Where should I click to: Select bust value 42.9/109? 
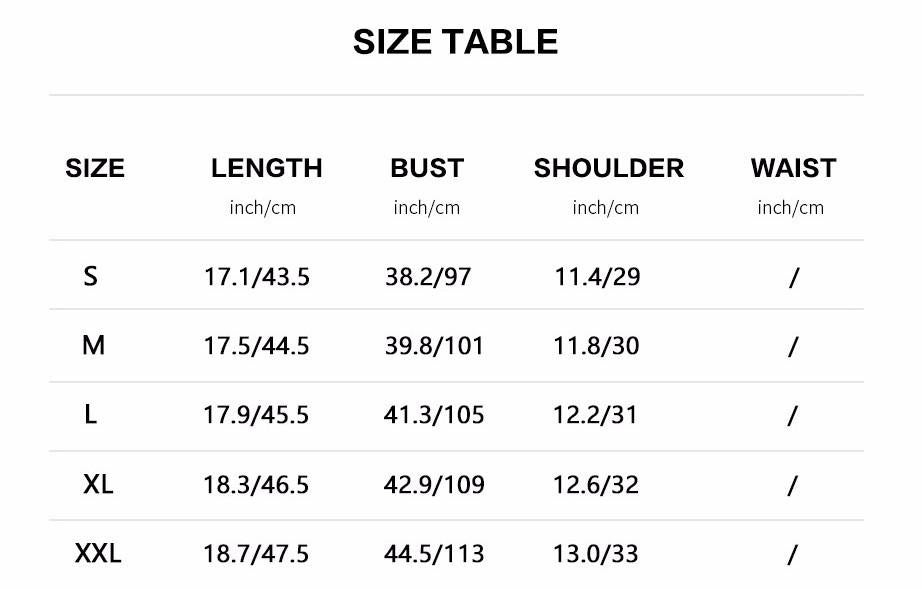pos(434,485)
